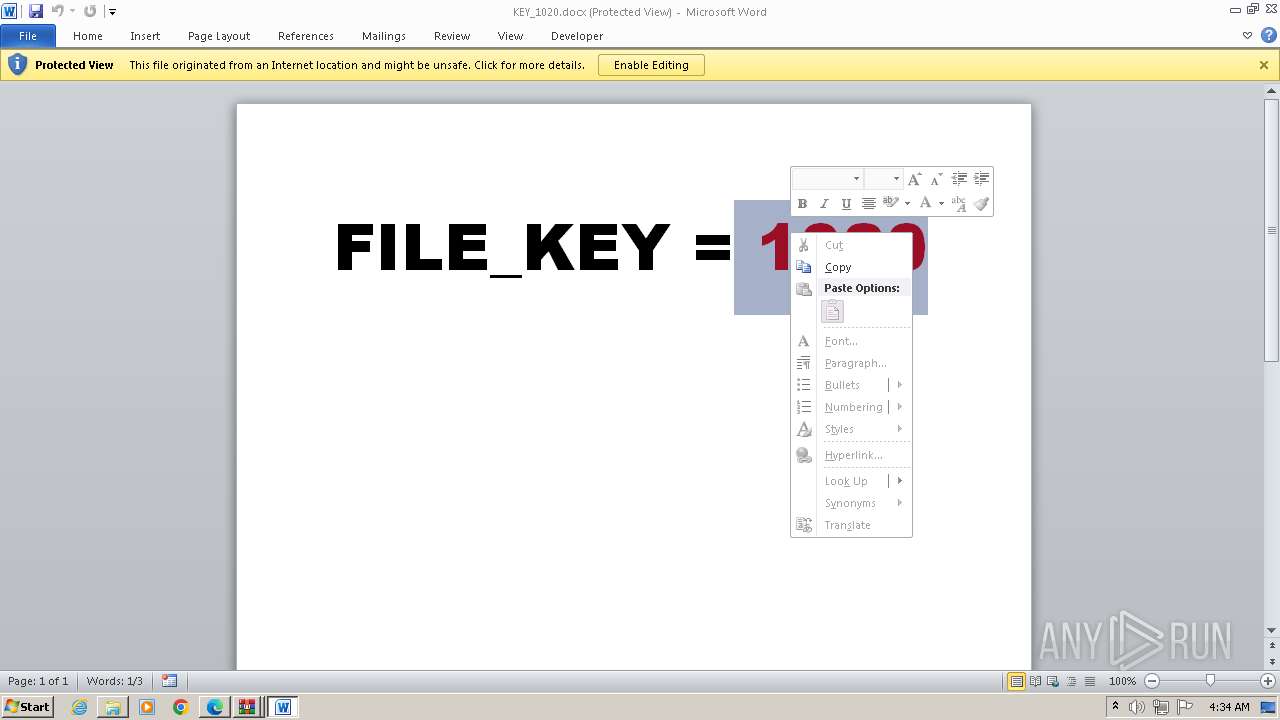Click the Styles abc icon in mini toolbar
The image size is (1280, 720).
tap(959, 203)
